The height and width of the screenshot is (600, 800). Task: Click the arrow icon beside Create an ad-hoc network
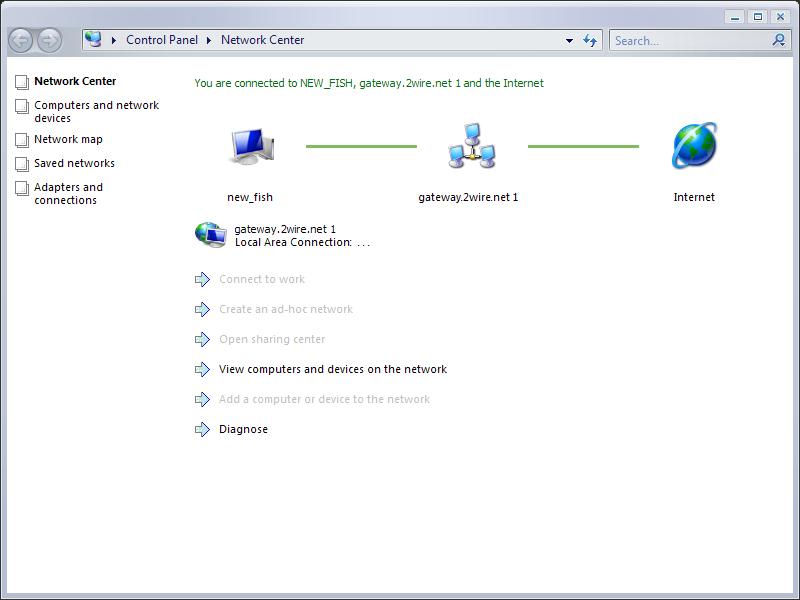(x=203, y=309)
